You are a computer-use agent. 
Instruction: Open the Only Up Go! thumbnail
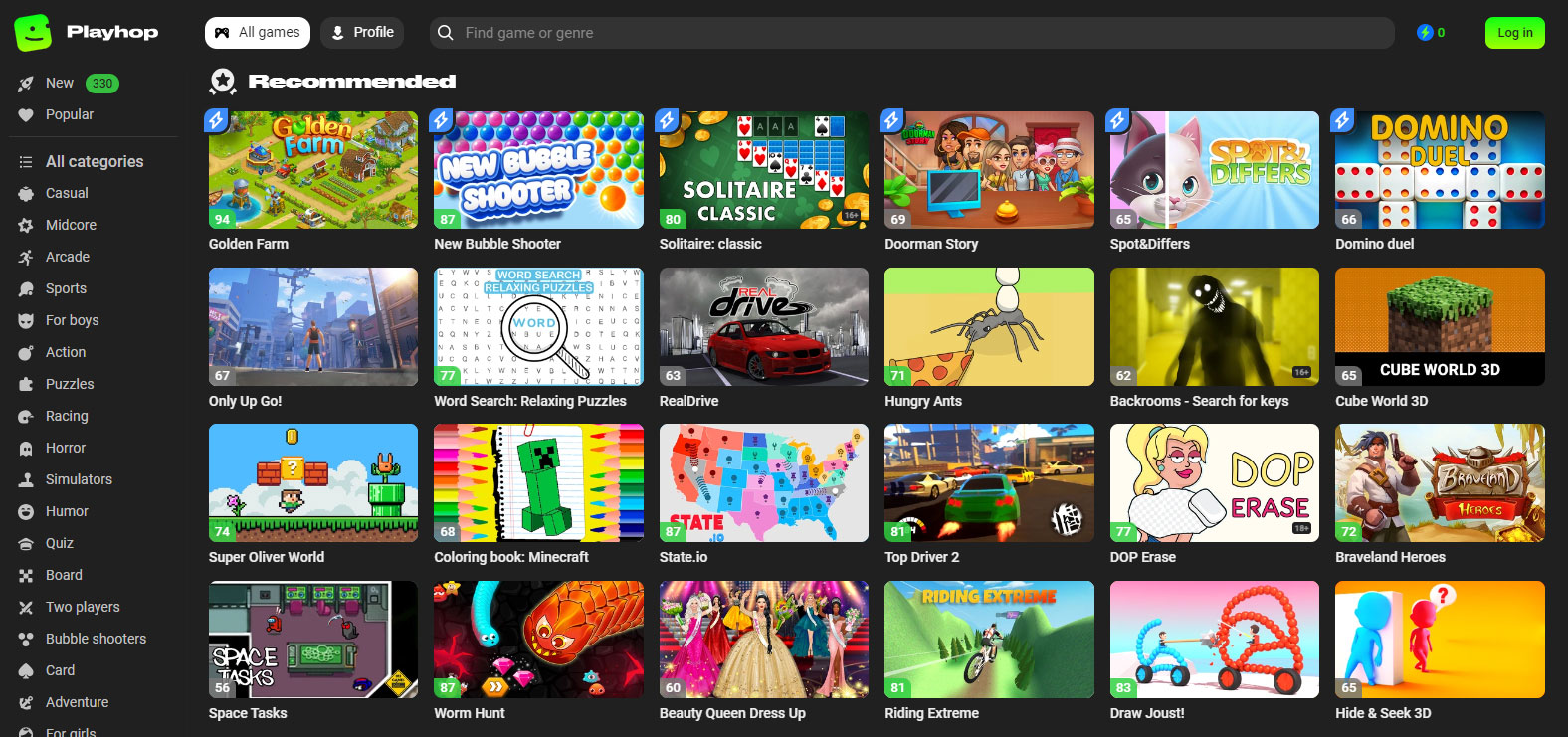313,326
